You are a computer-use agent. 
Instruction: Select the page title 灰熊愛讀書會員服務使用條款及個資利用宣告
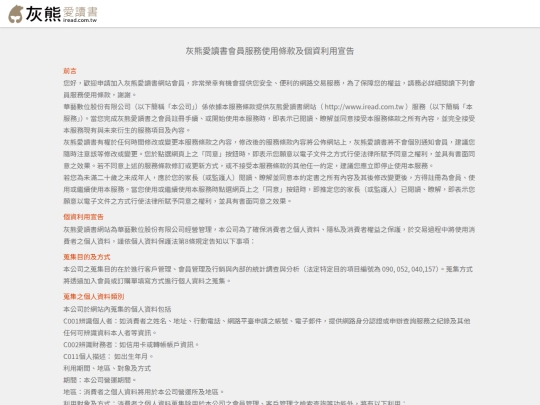270,51
